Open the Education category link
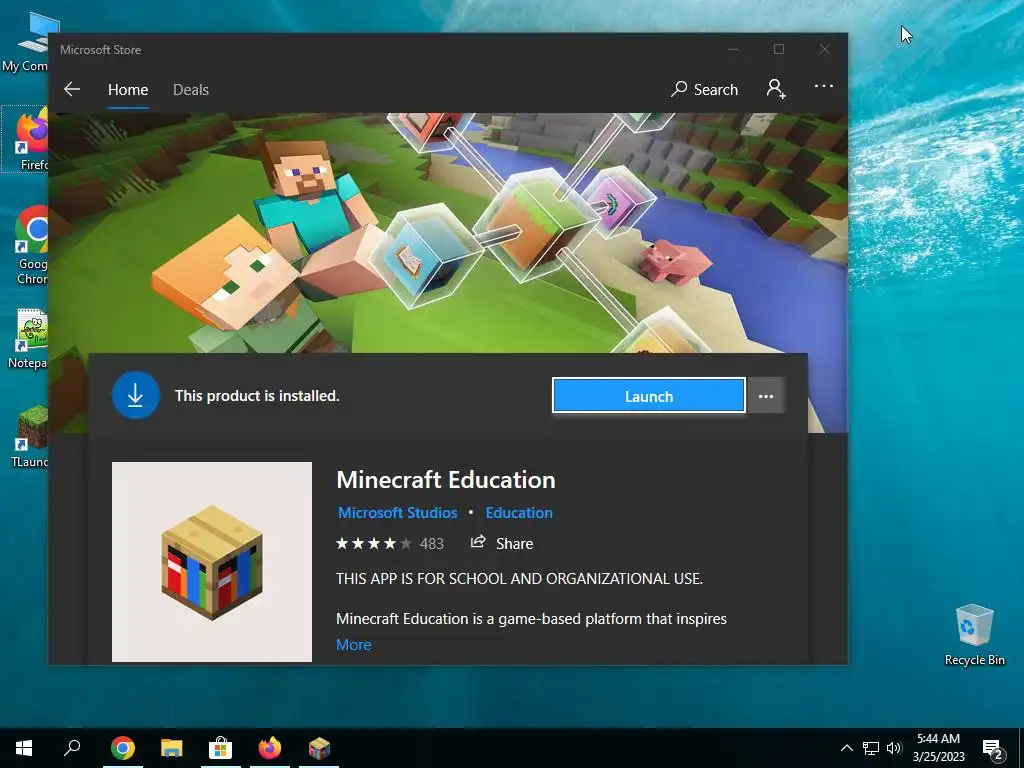1024x768 pixels. (519, 513)
